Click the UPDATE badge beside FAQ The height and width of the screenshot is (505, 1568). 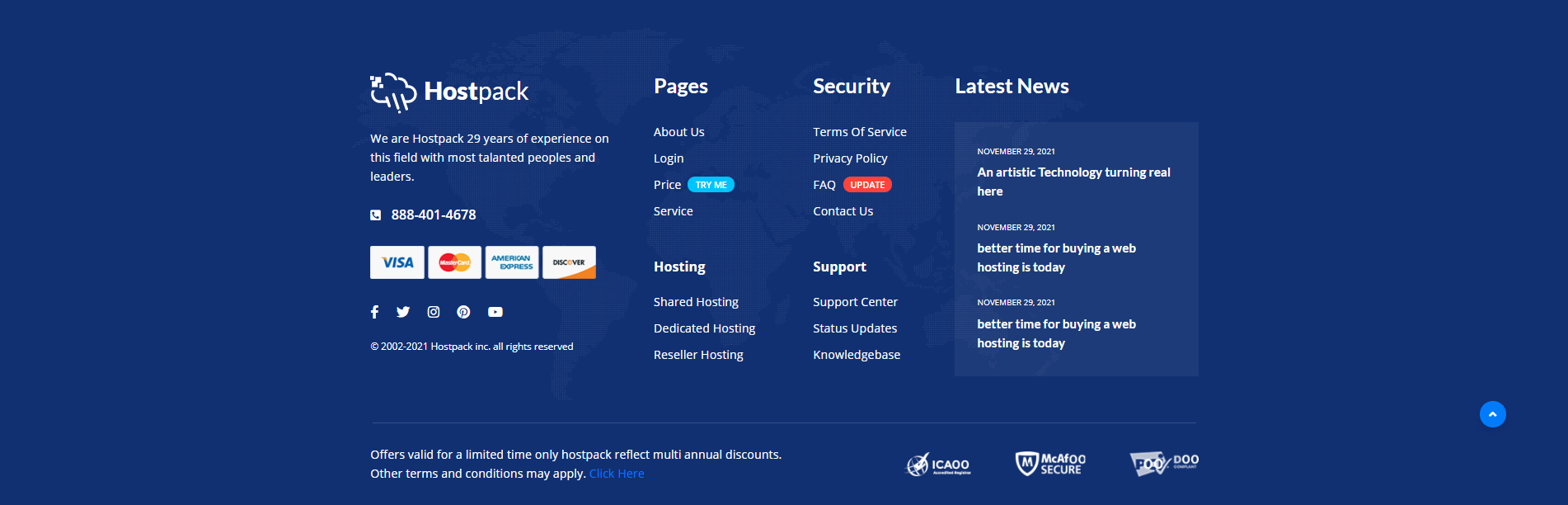point(867,185)
